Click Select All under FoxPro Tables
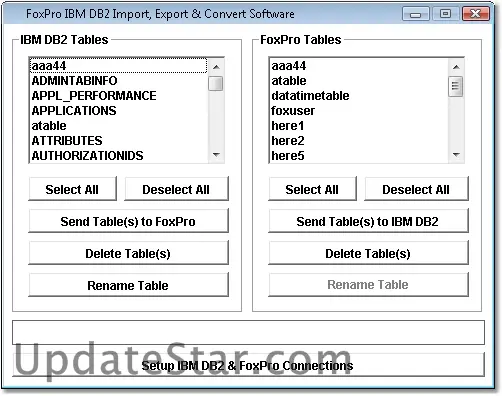This screenshot has height=396, width=502. click(312, 189)
